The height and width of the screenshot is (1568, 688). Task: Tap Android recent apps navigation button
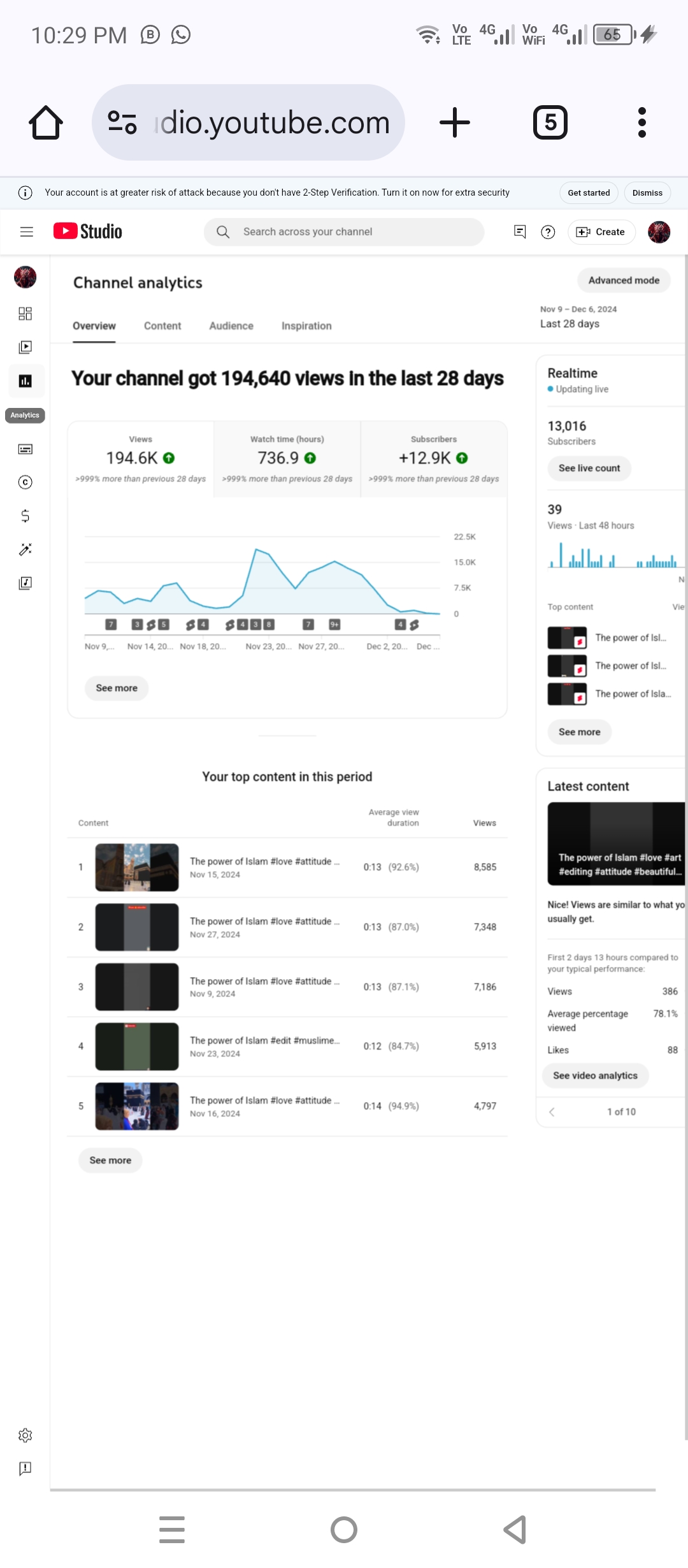[172, 1530]
